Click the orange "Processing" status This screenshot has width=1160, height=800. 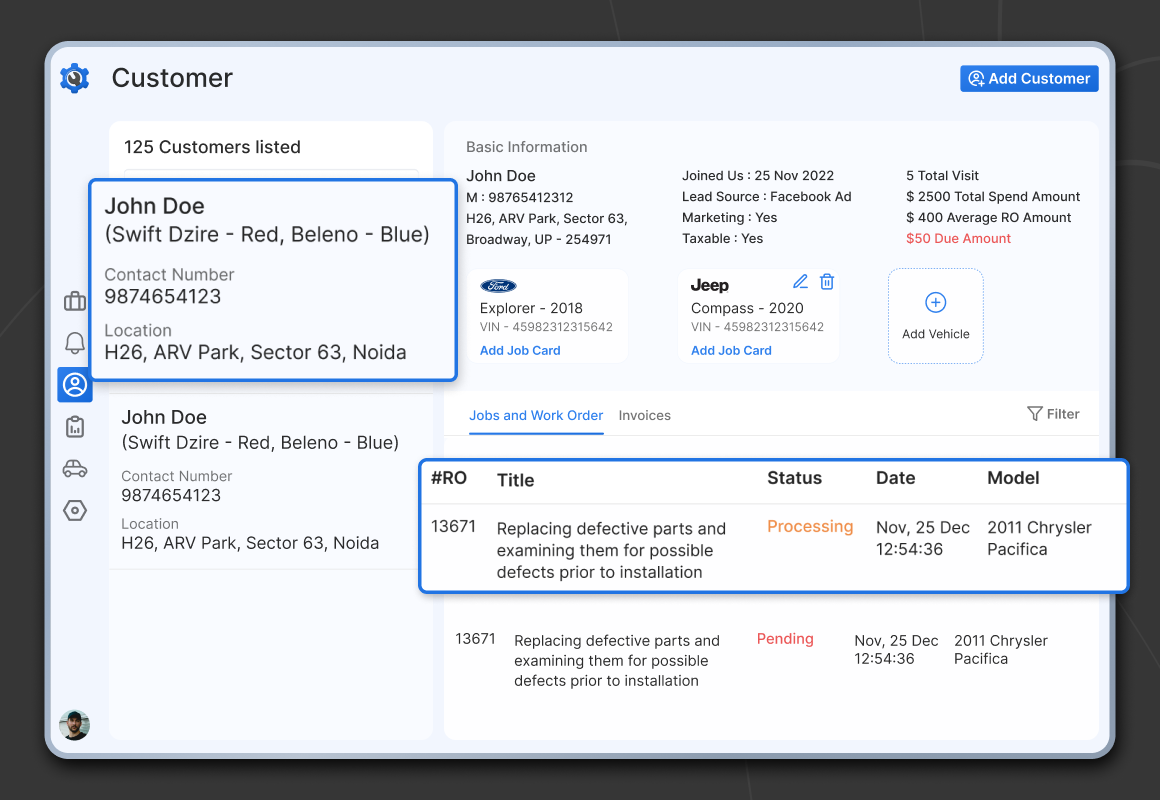pos(810,527)
